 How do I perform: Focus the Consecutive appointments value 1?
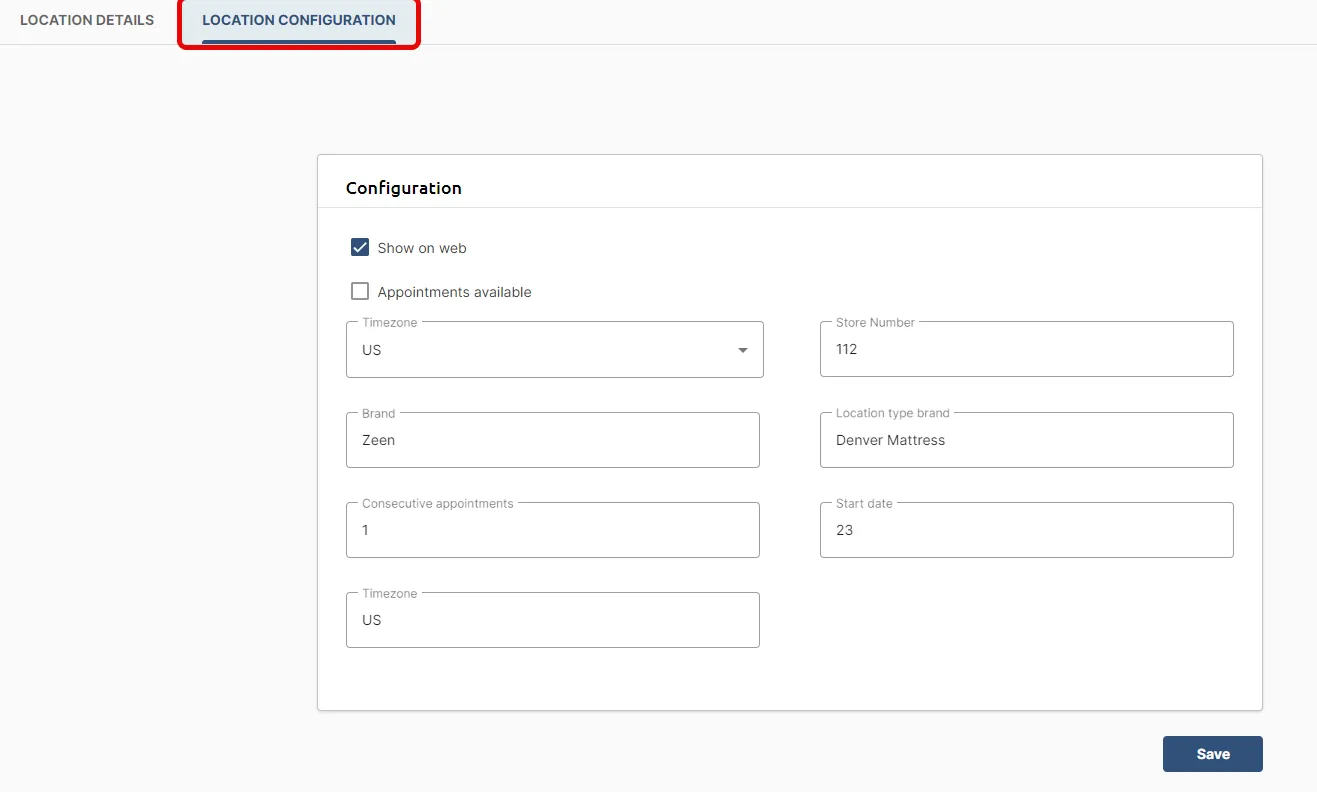(552, 530)
